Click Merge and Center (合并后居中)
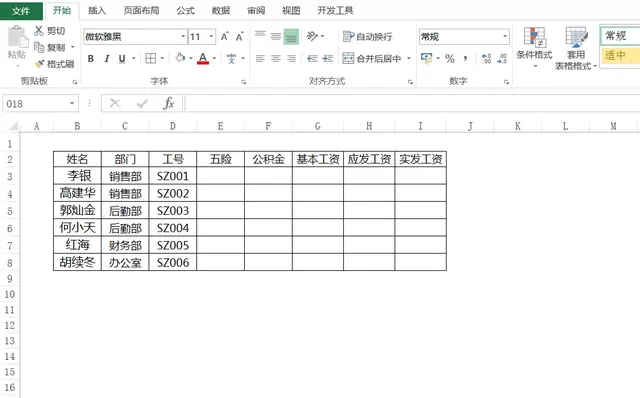The height and width of the screenshot is (398, 640). point(372,58)
